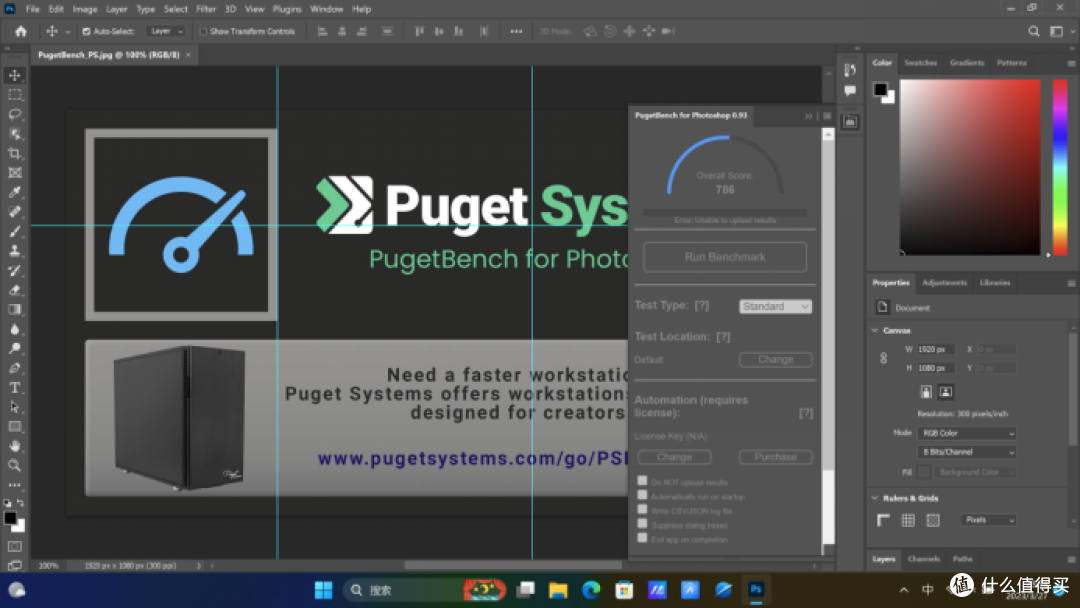This screenshot has width=1080, height=608.
Task: Click Change button next to Test Location Default
Action: coord(776,359)
